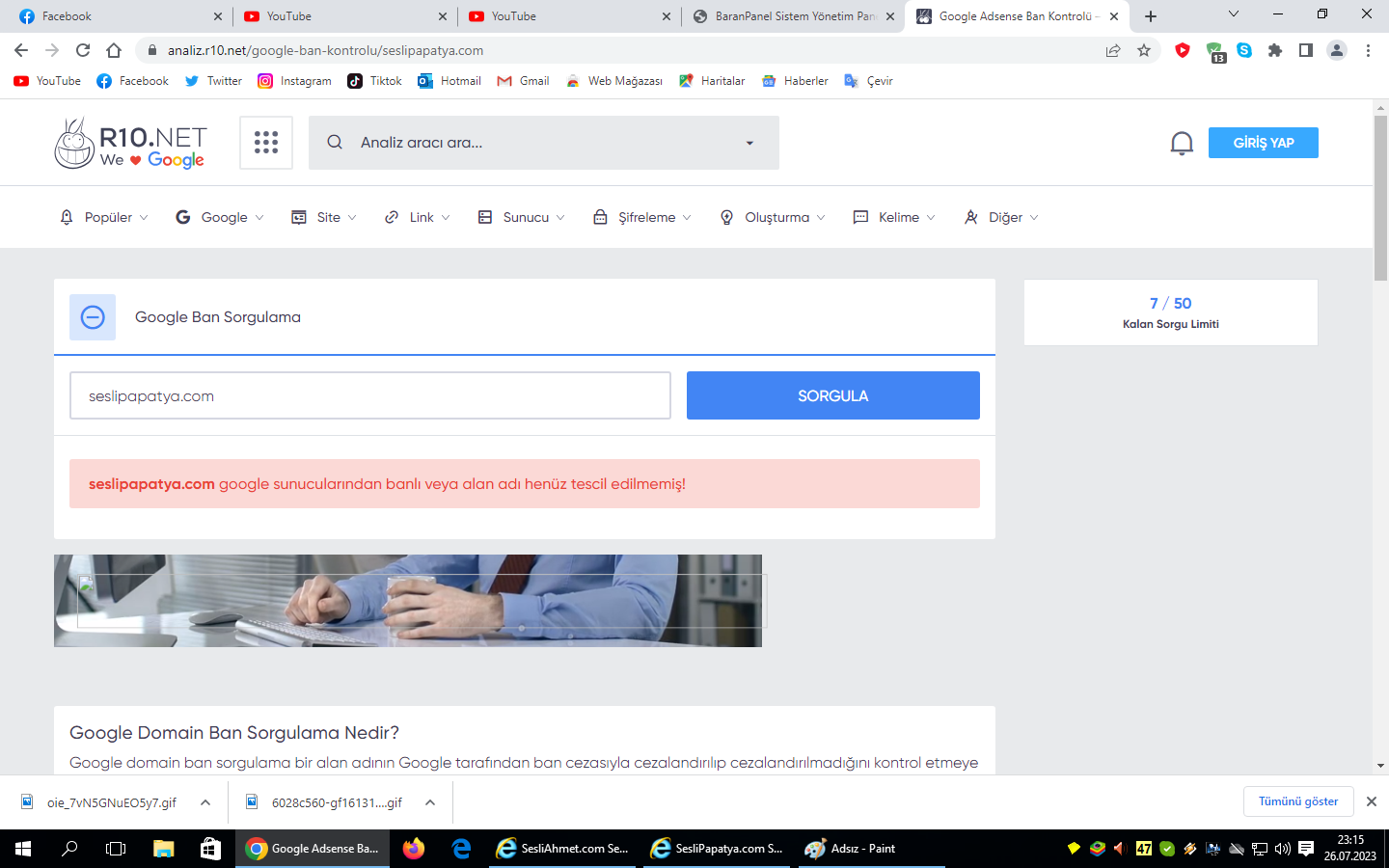Open Edge browser from the taskbar
Image resolution: width=1389 pixels, height=868 pixels.
pos(461,849)
